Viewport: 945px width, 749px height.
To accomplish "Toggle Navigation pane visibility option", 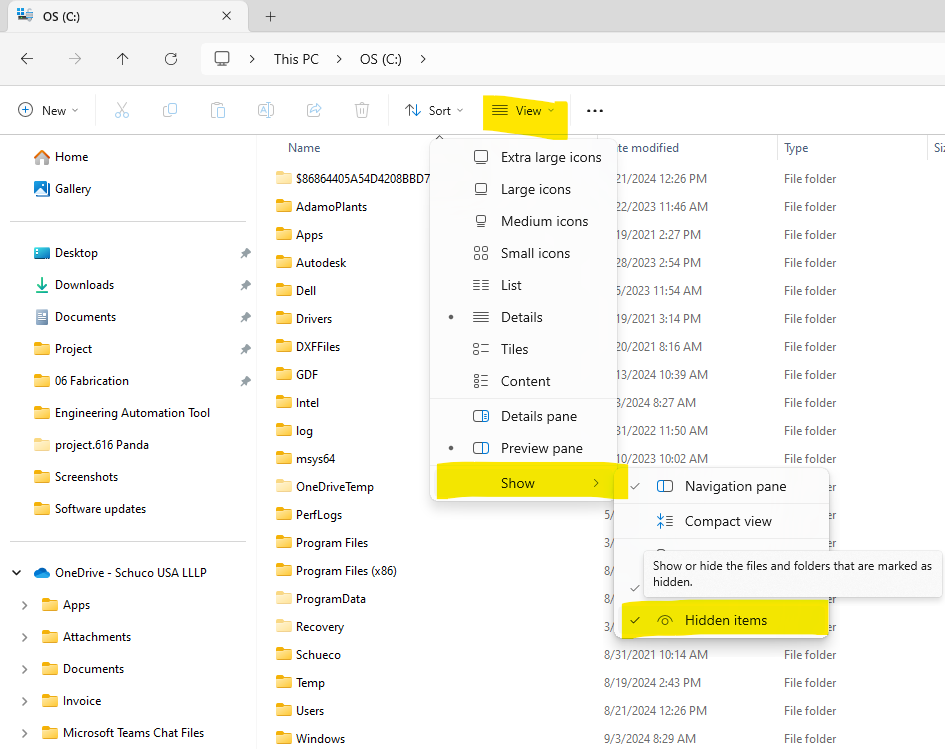I will pos(734,486).
